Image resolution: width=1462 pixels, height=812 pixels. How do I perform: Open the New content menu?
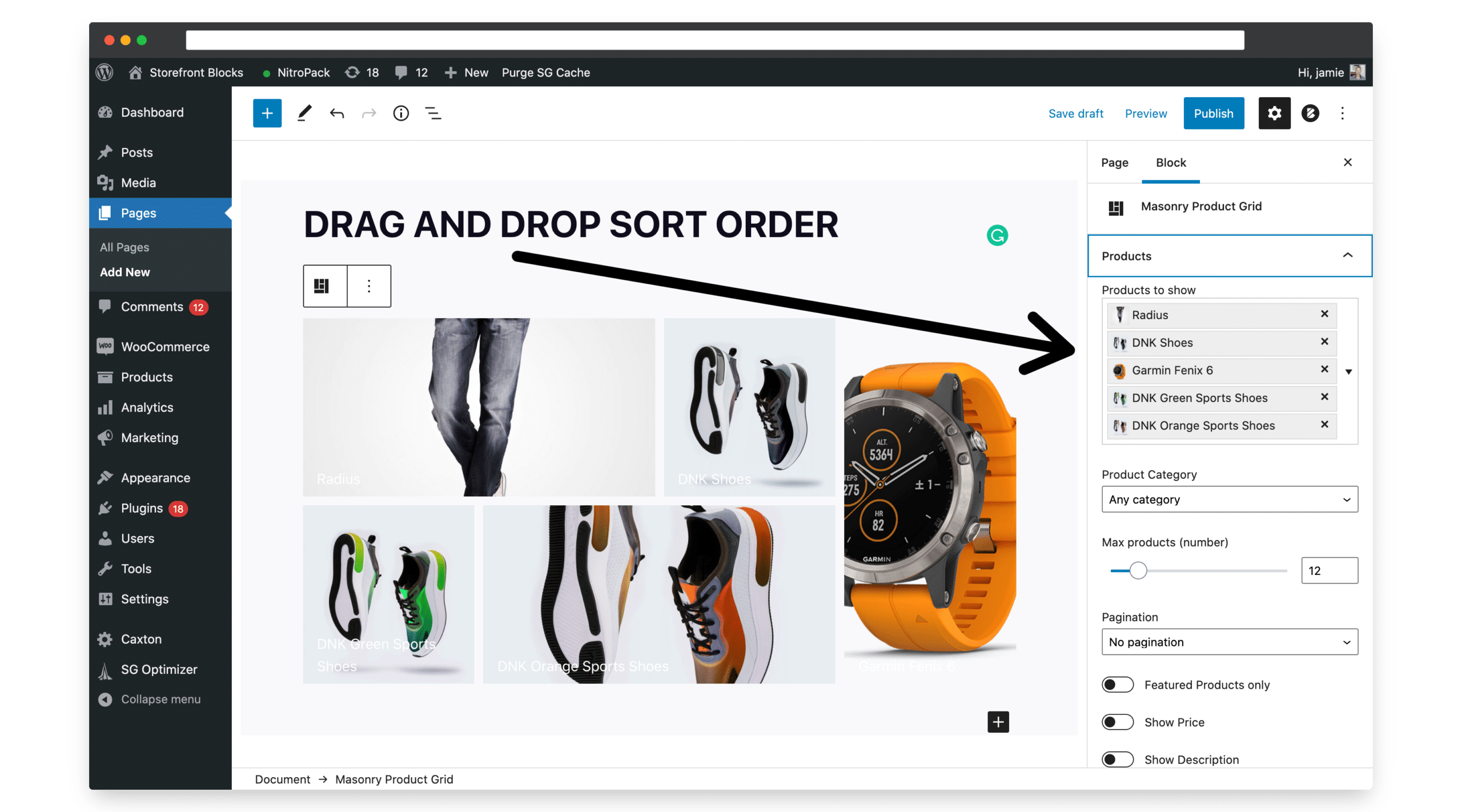466,73
